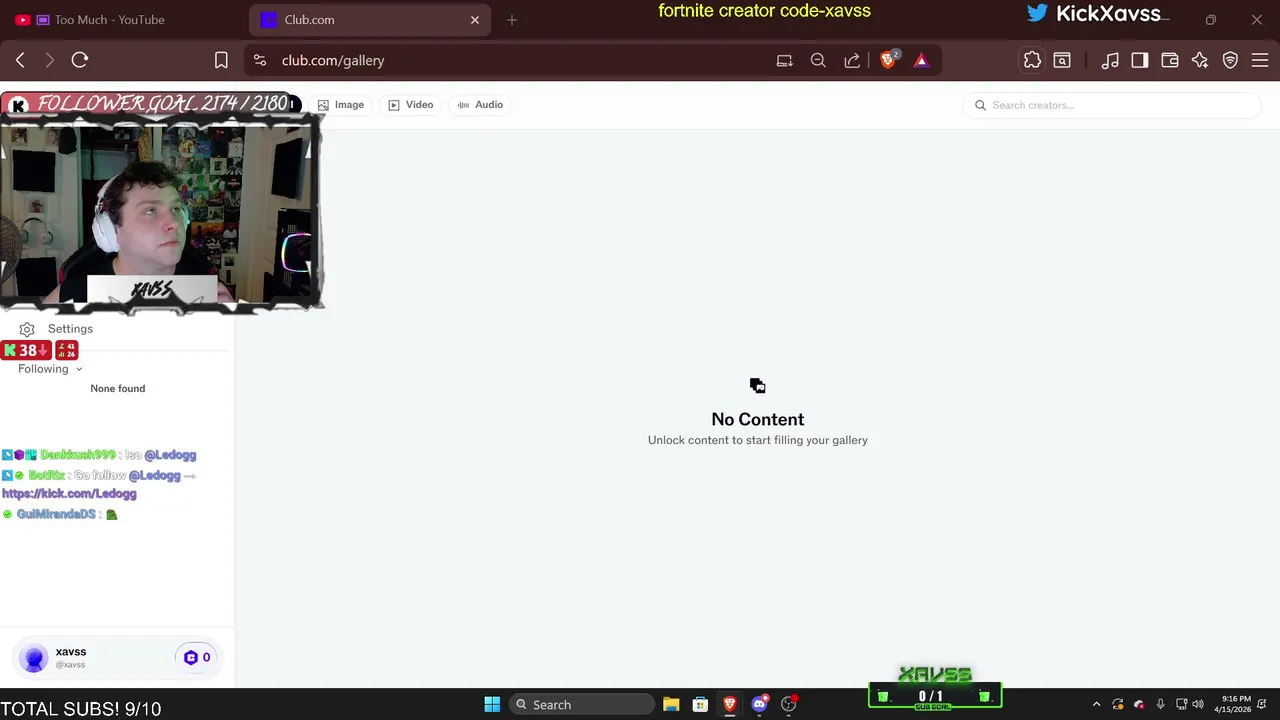Open File Explorer from the taskbar
The height and width of the screenshot is (720, 1280).
click(671, 704)
